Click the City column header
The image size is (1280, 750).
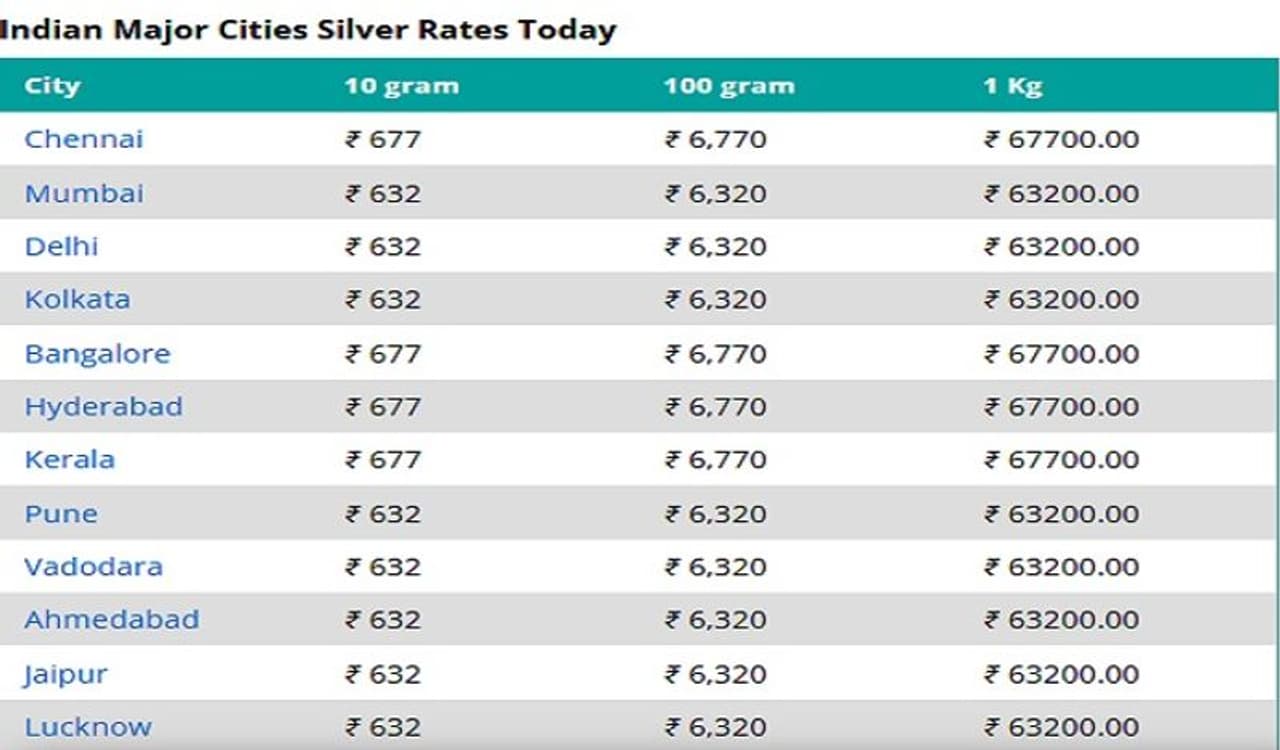(52, 86)
